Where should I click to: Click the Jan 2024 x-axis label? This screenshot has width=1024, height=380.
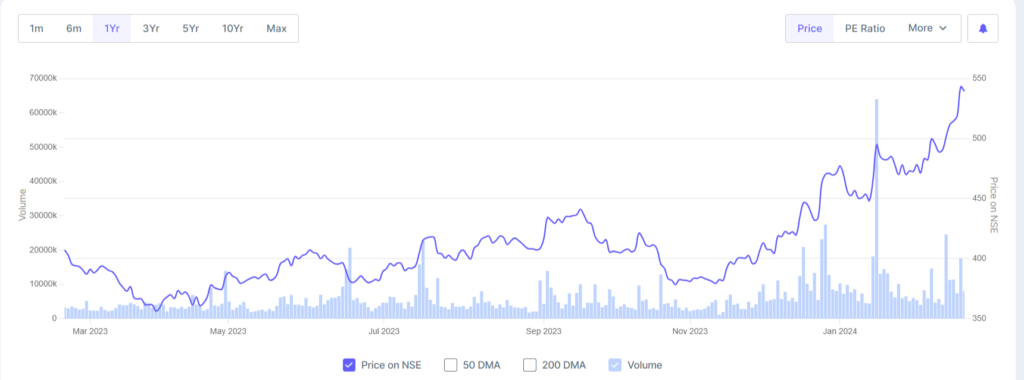pyautogui.click(x=840, y=331)
